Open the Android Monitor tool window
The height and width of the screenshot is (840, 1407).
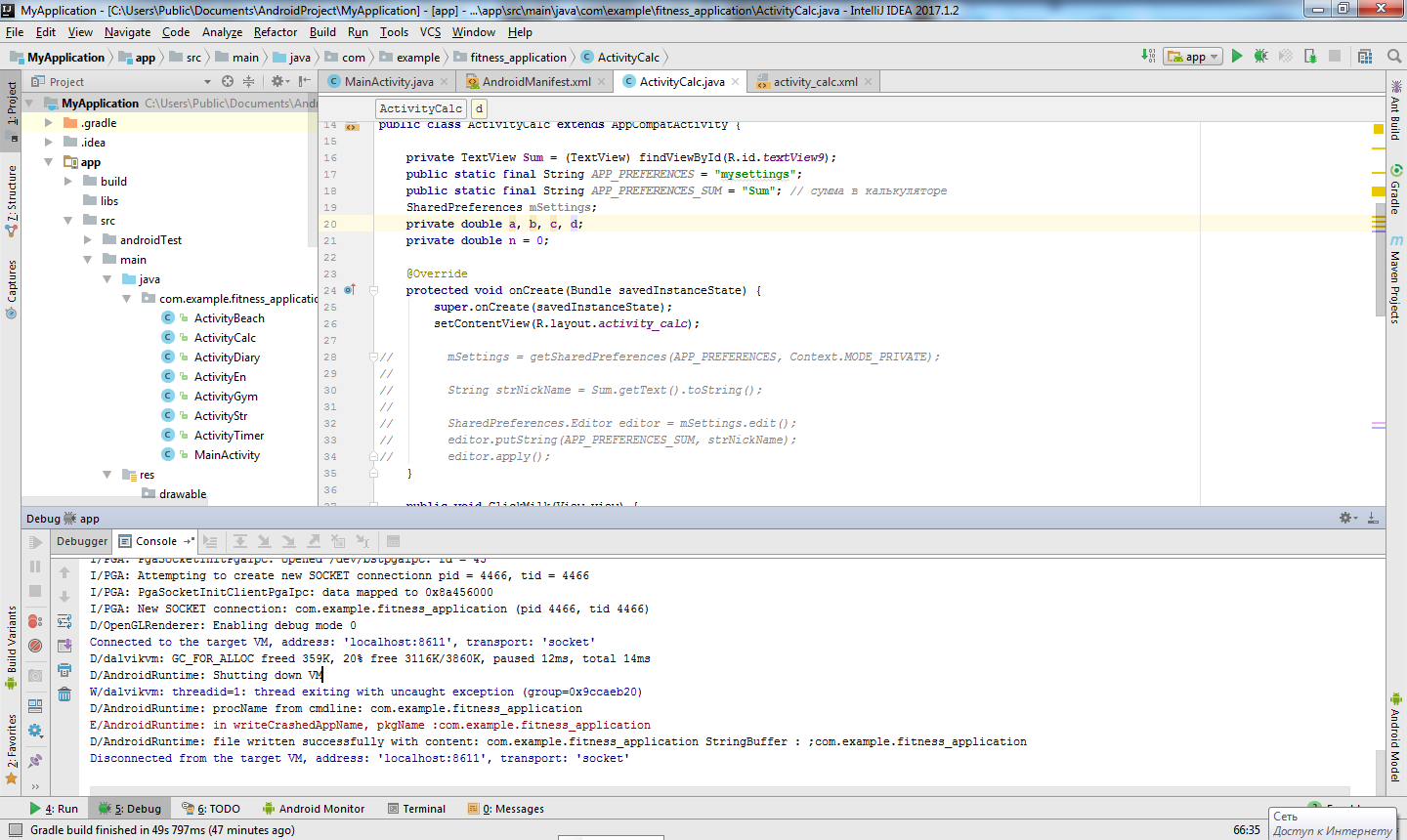pos(313,809)
